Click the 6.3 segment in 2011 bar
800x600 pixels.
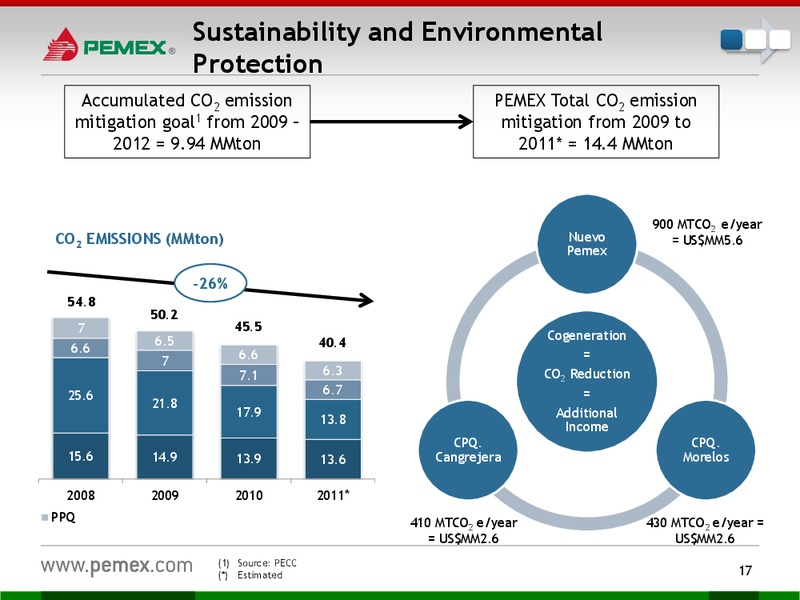tap(333, 370)
